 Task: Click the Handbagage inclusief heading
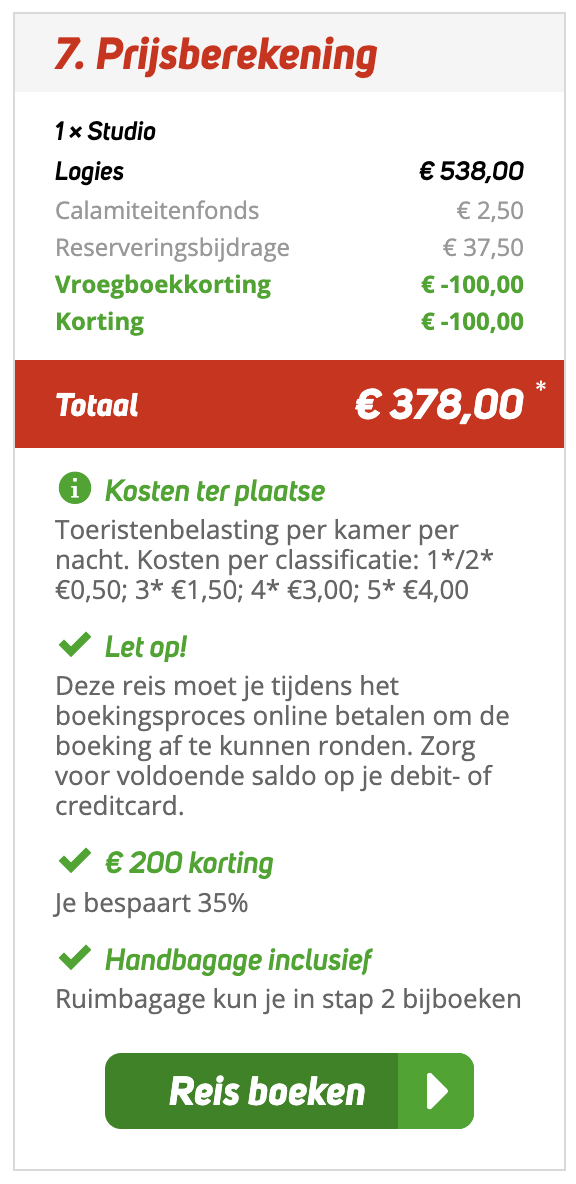[239, 960]
